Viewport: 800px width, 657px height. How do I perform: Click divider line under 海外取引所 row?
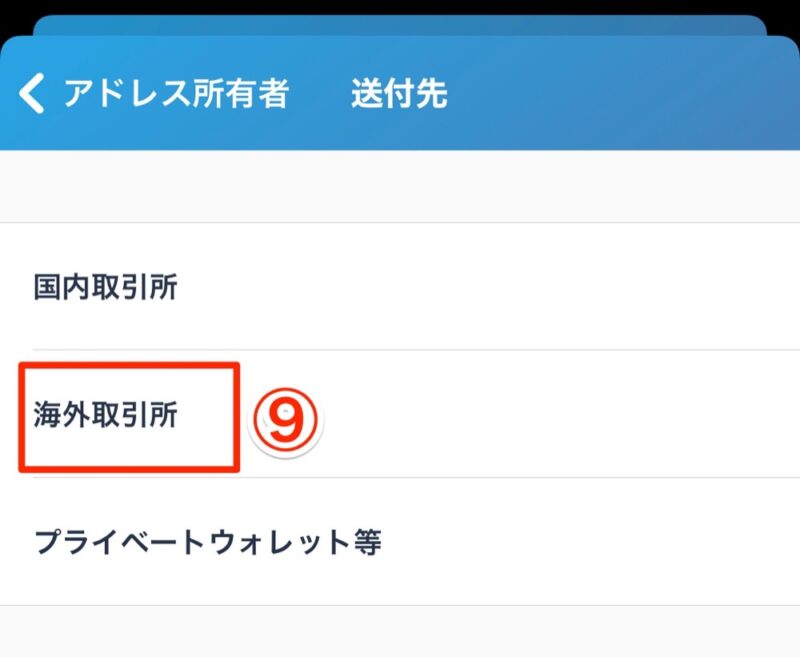pos(416,478)
